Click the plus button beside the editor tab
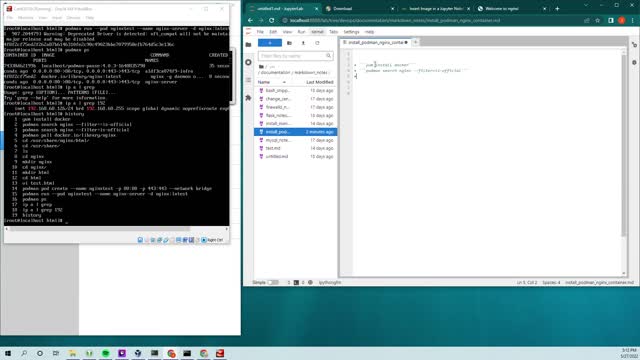Image resolution: width=640 pixels, height=360 pixels. (416, 42)
